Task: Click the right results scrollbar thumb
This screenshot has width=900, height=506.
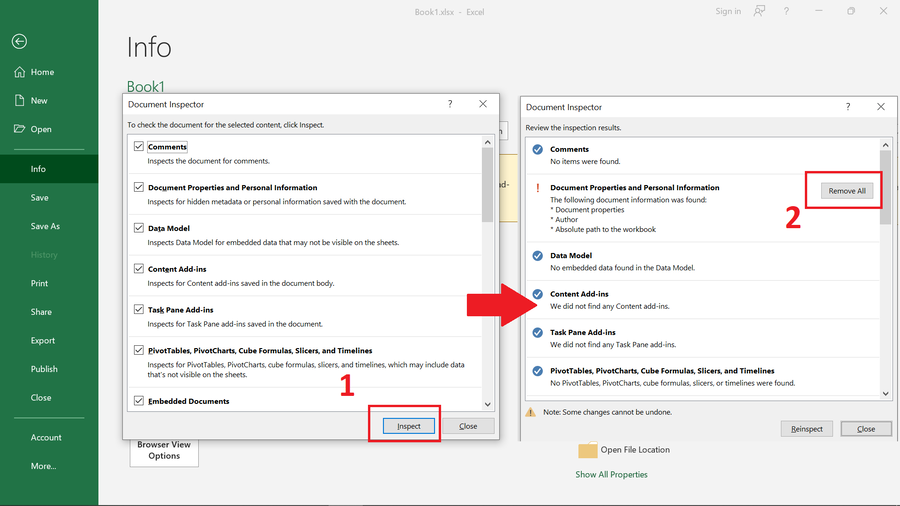Action: [885, 187]
